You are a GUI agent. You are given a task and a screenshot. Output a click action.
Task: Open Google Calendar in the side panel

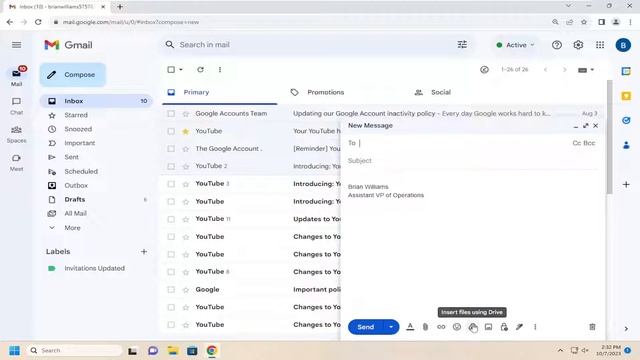click(626, 71)
